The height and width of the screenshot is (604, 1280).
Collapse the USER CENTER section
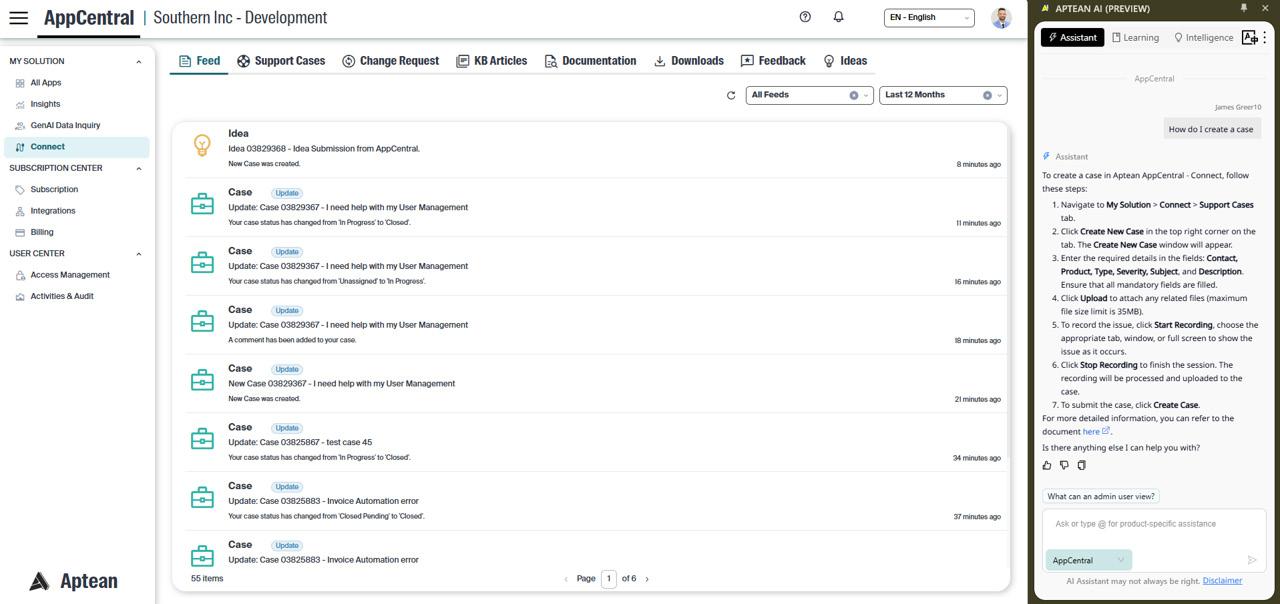[x=138, y=254]
